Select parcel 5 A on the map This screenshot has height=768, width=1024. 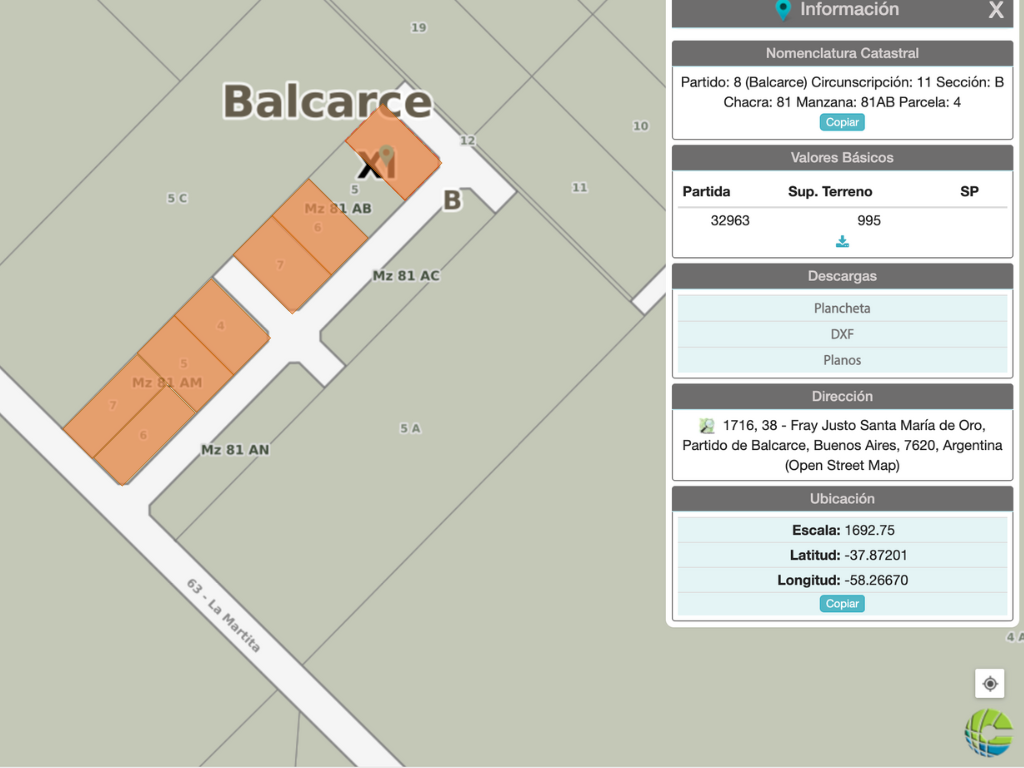click(410, 428)
